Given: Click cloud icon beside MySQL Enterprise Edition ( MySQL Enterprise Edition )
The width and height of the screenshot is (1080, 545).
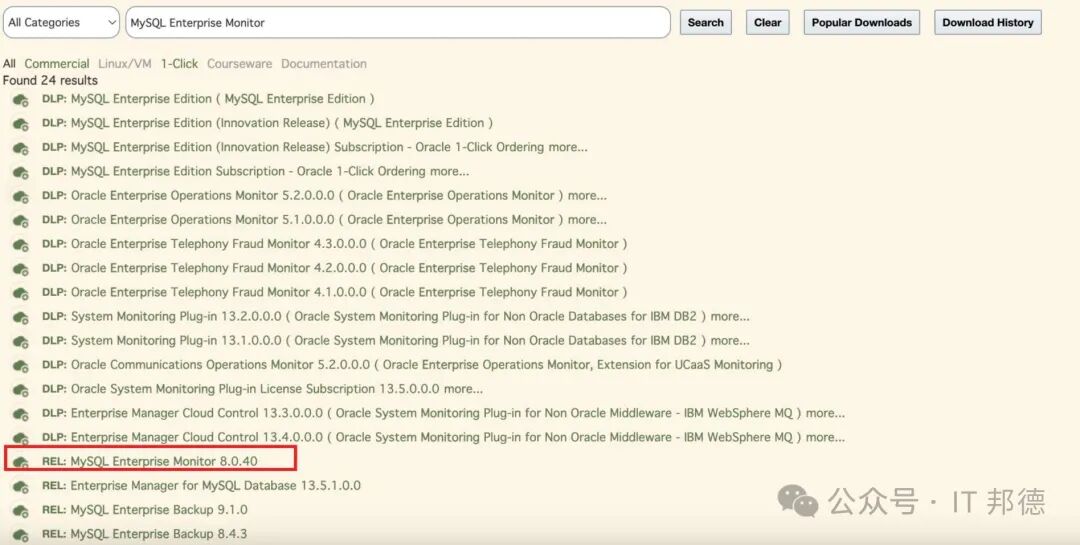Looking at the screenshot, I should pos(21,100).
